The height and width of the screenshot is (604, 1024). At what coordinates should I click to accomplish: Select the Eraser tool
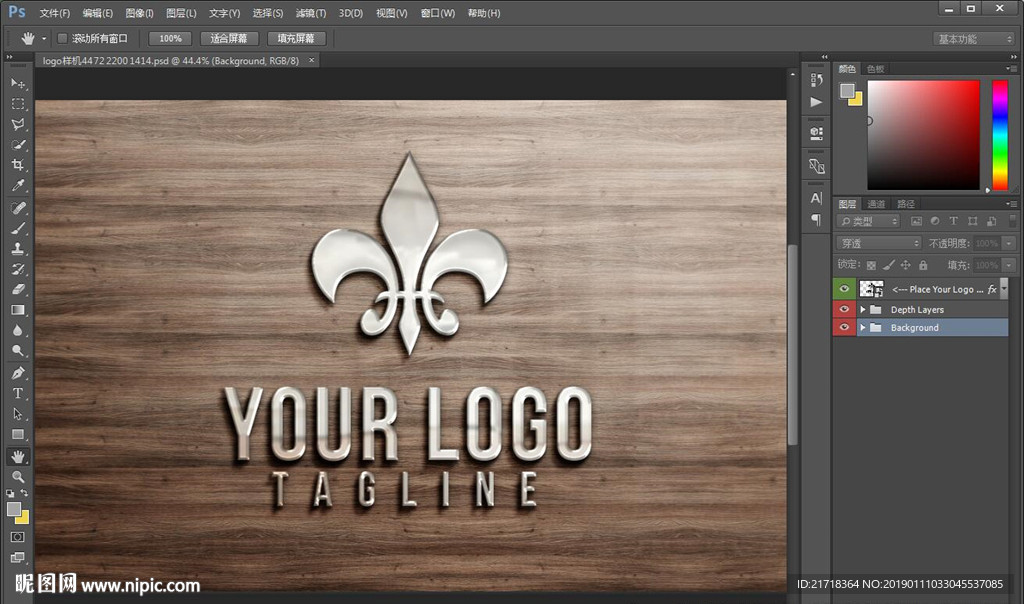(18, 290)
